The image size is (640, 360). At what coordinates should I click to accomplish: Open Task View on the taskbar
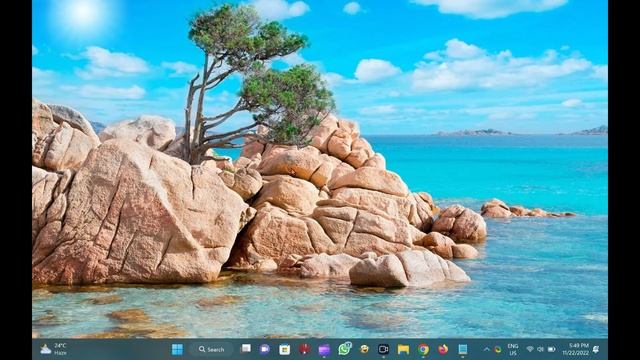point(246,349)
